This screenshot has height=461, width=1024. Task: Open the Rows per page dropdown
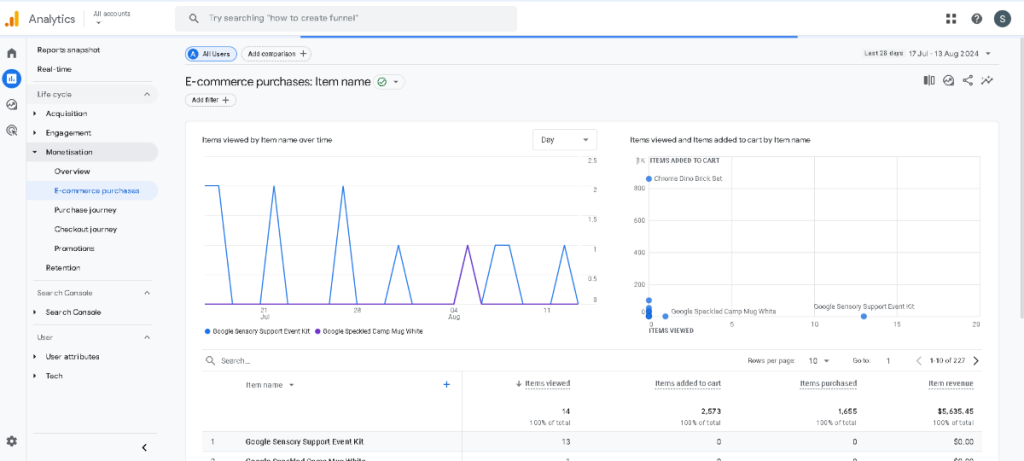tap(818, 360)
